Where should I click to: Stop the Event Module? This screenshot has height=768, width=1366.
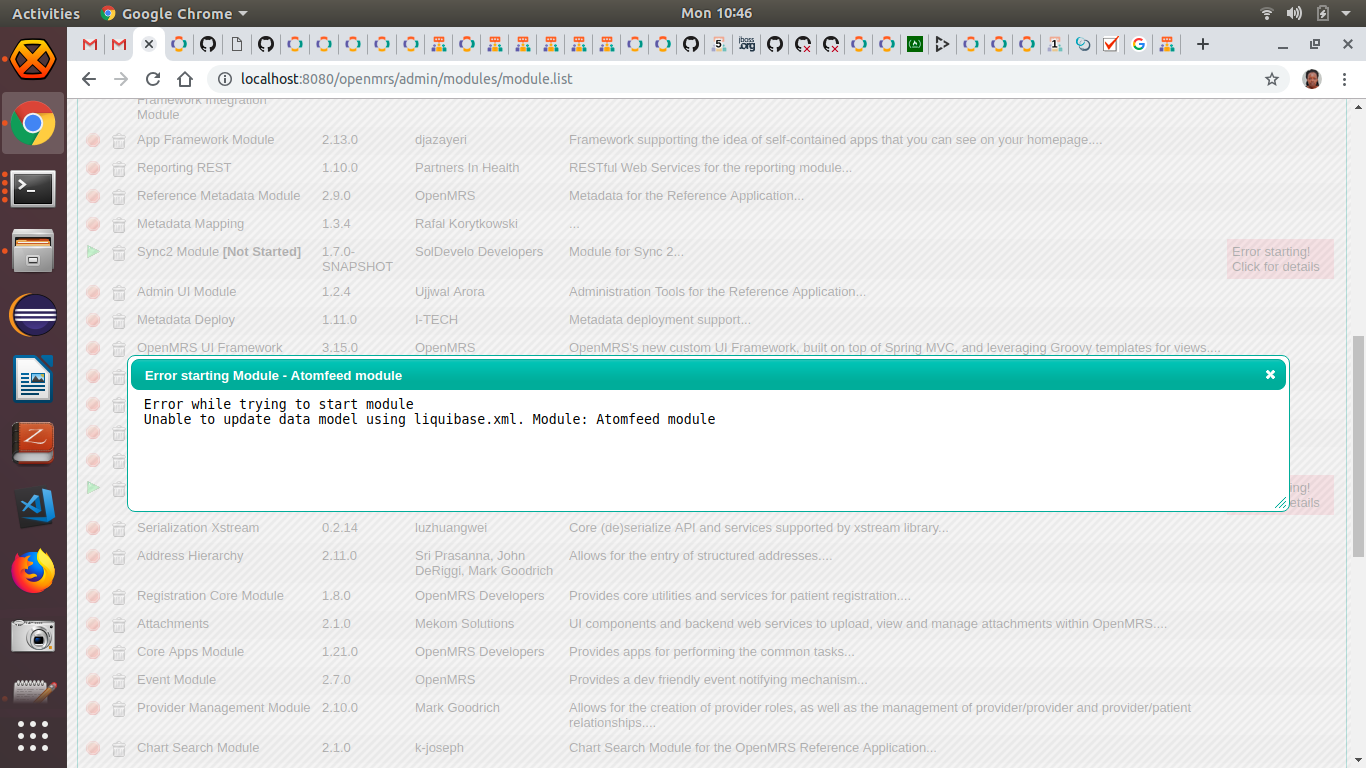93,681
